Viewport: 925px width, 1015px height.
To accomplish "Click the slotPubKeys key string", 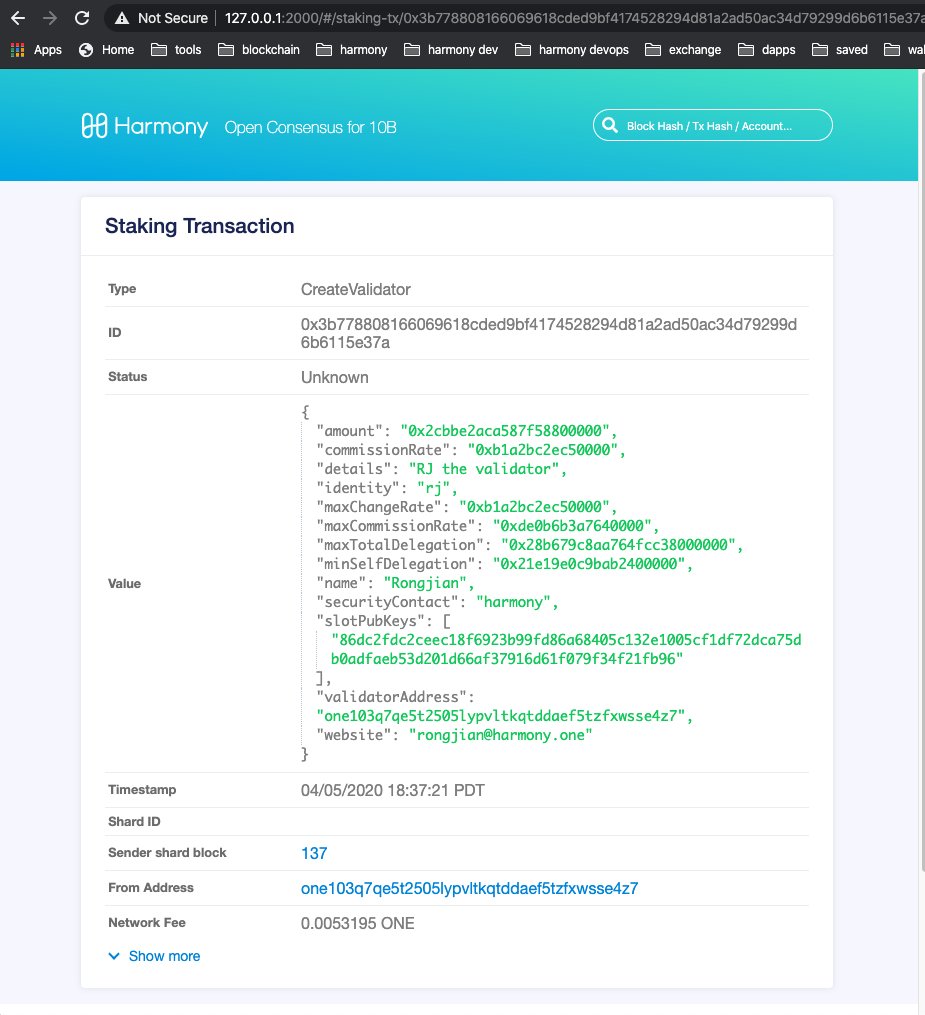I will pyautogui.click(x=566, y=649).
